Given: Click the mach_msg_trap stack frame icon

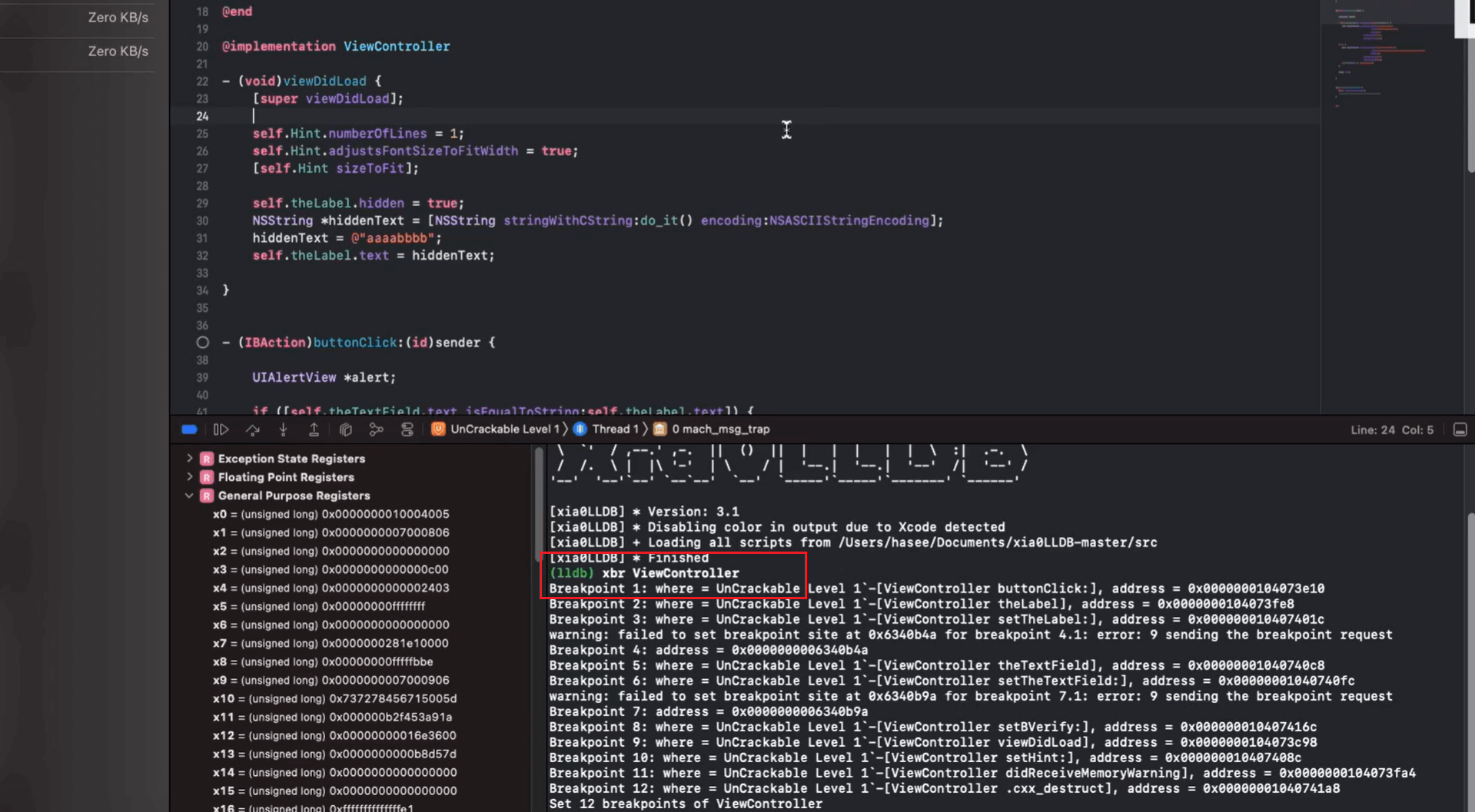Looking at the screenshot, I should [659, 429].
